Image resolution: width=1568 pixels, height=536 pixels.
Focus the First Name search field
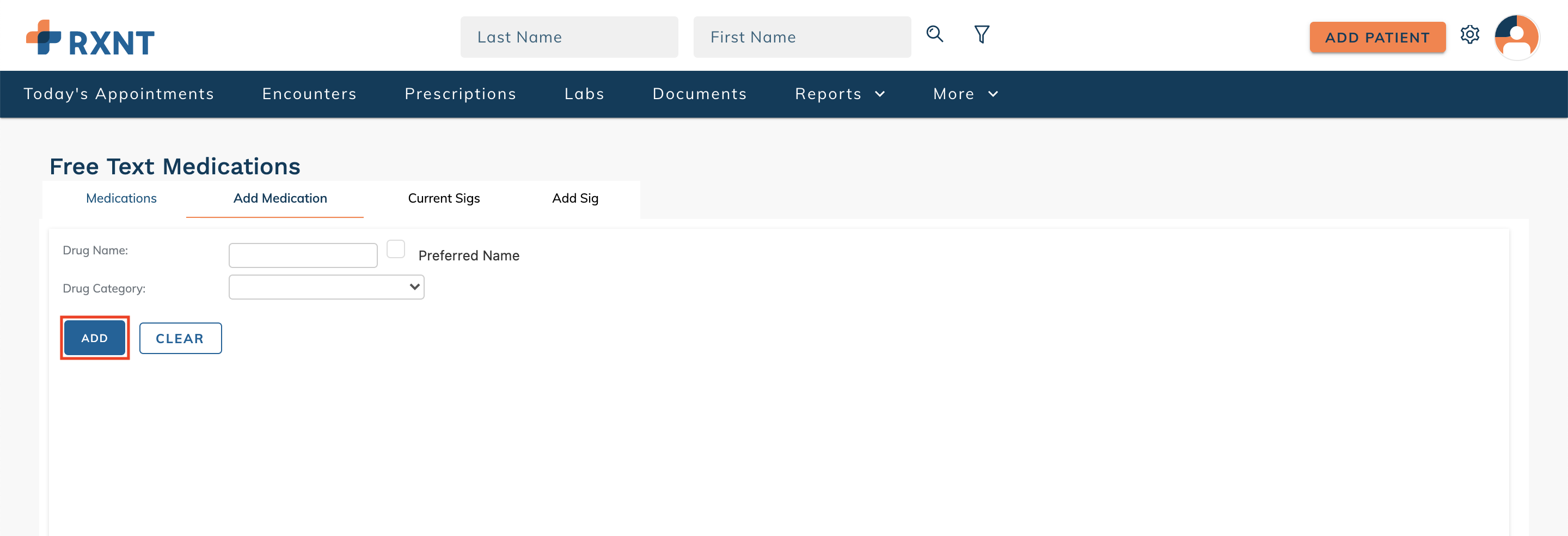[x=801, y=37]
